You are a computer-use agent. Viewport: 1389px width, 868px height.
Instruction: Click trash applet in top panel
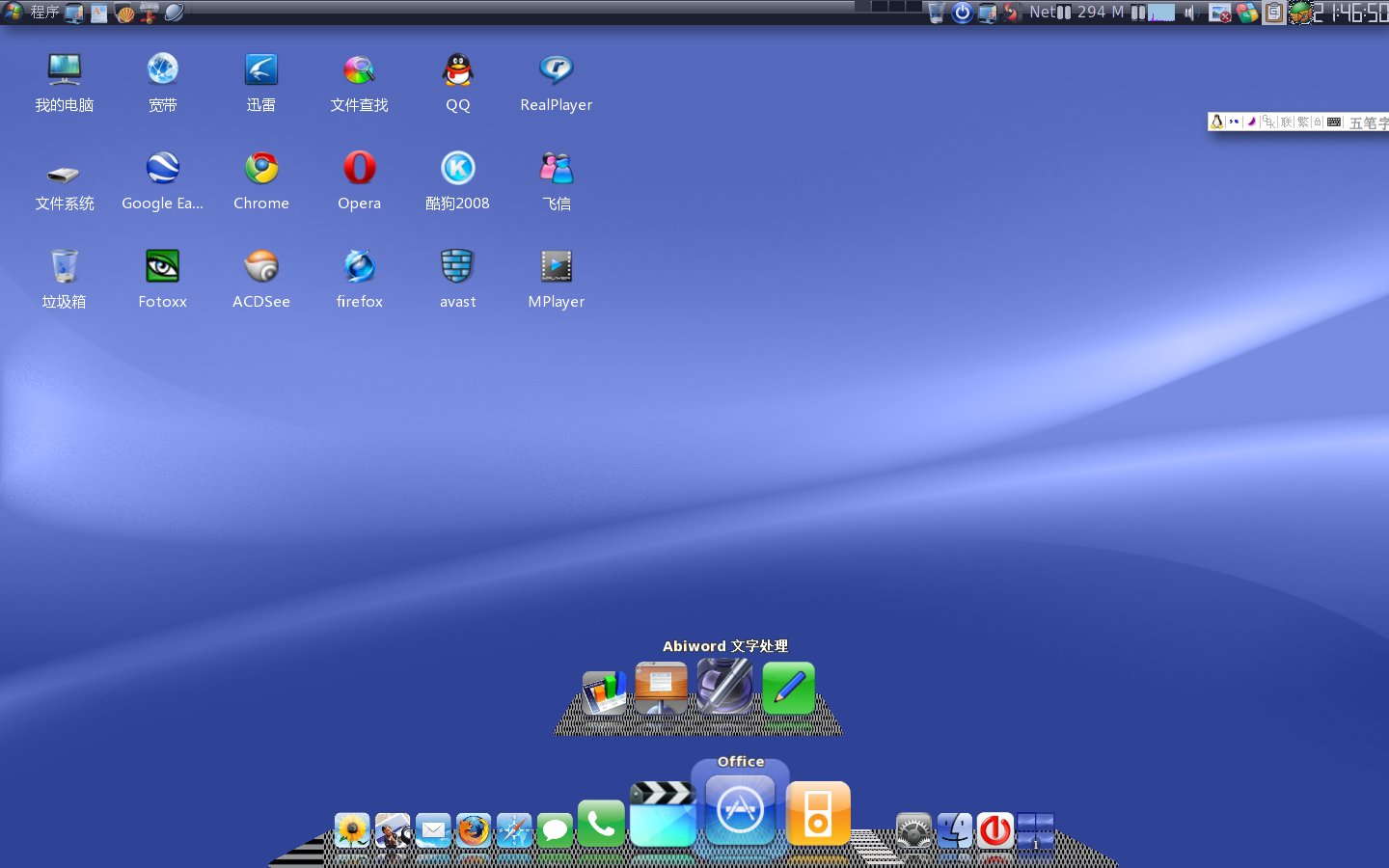[x=936, y=13]
